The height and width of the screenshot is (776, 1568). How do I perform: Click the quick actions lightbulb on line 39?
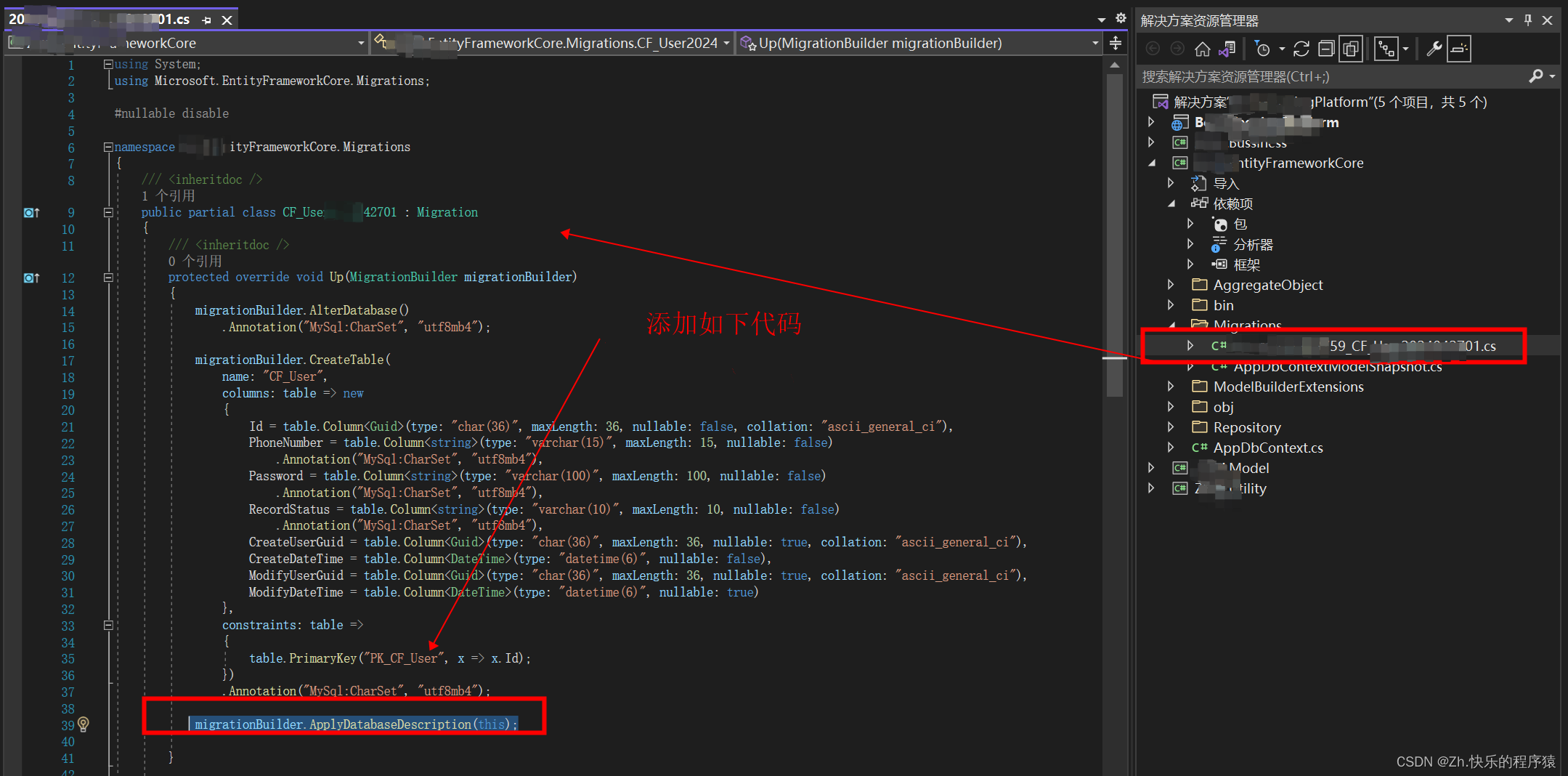tap(83, 724)
